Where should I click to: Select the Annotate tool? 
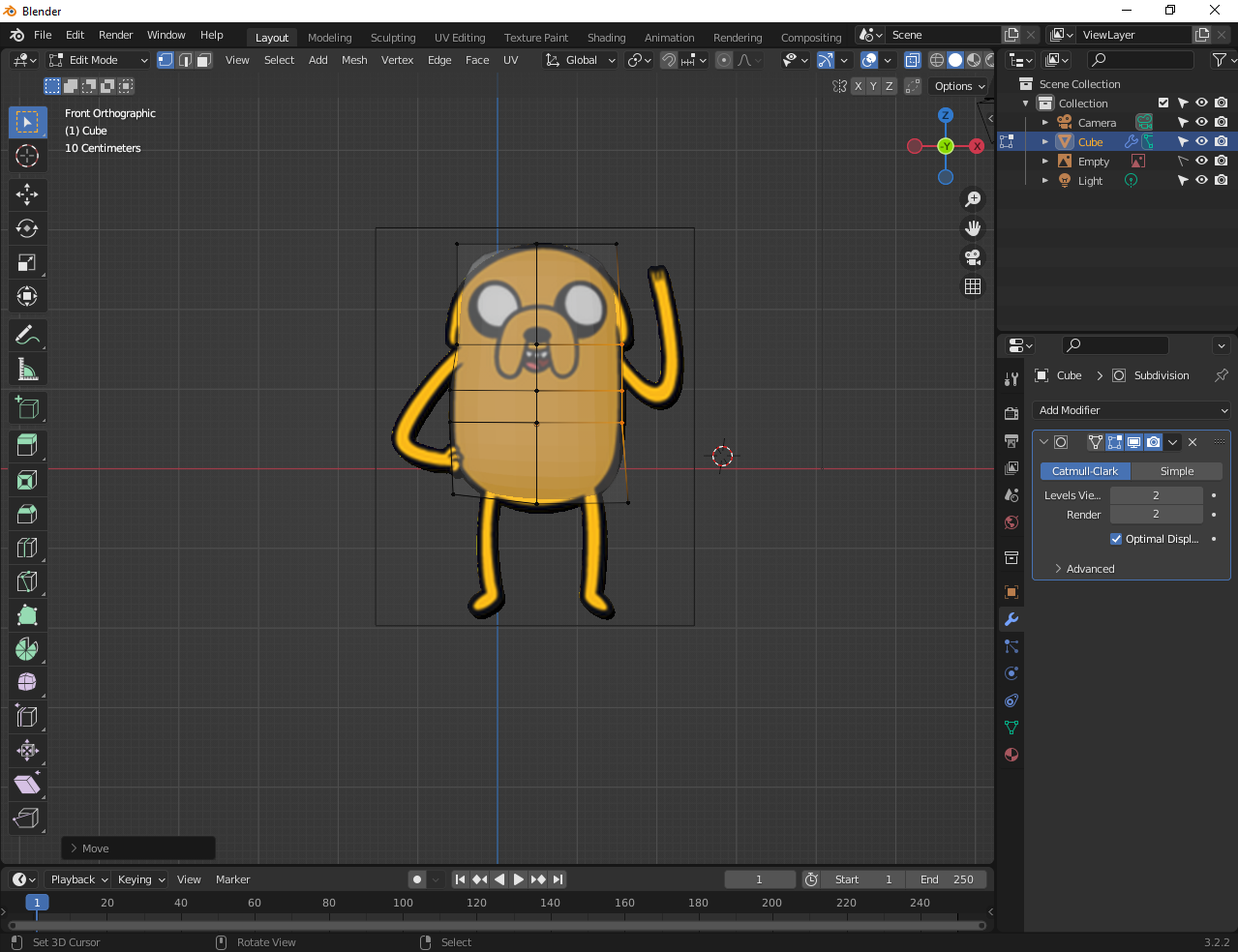click(27, 335)
